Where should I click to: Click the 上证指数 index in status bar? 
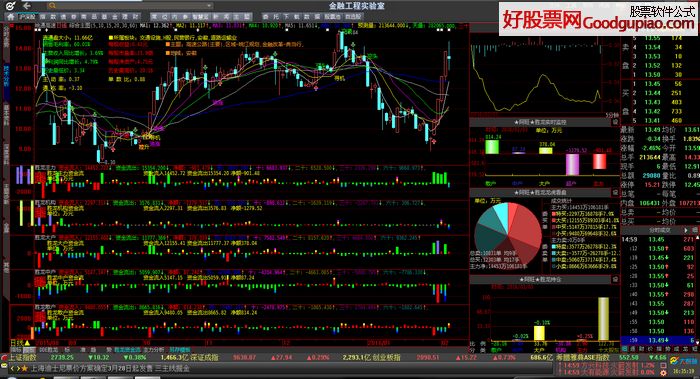pos(22,358)
